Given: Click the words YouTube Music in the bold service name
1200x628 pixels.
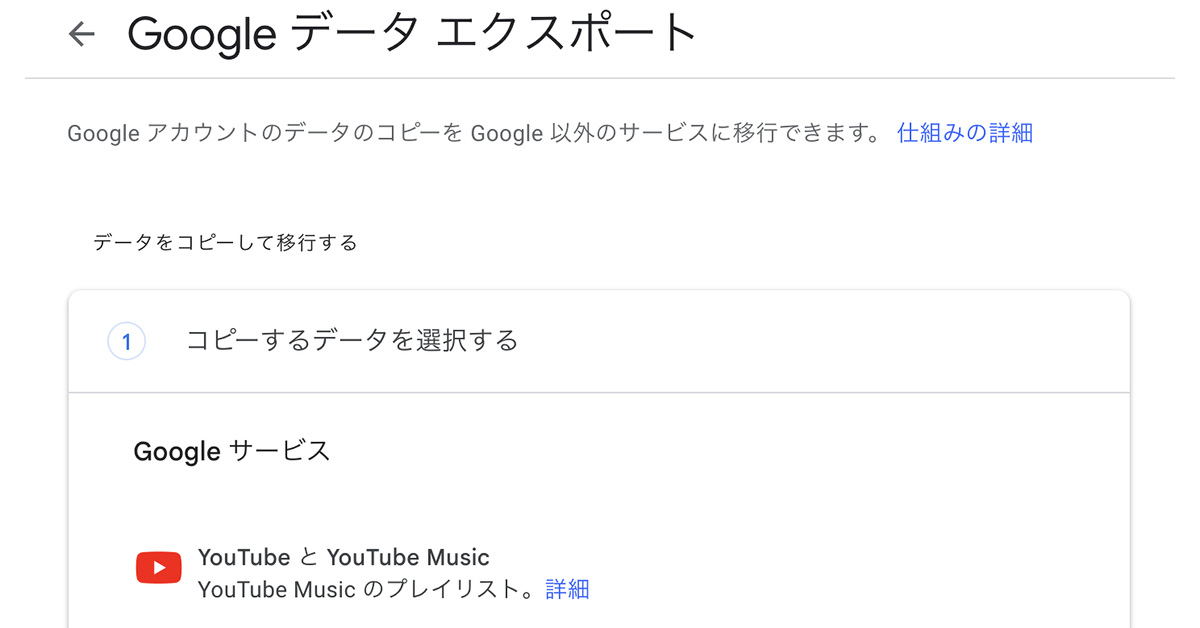Looking at the screenshot, I should tap(408, 557).
